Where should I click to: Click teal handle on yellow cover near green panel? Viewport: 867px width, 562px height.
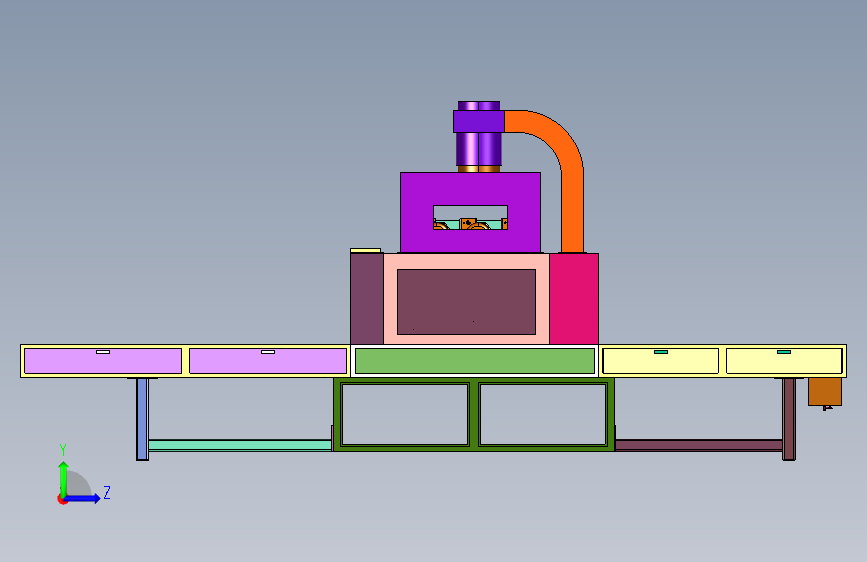point(661,352)
